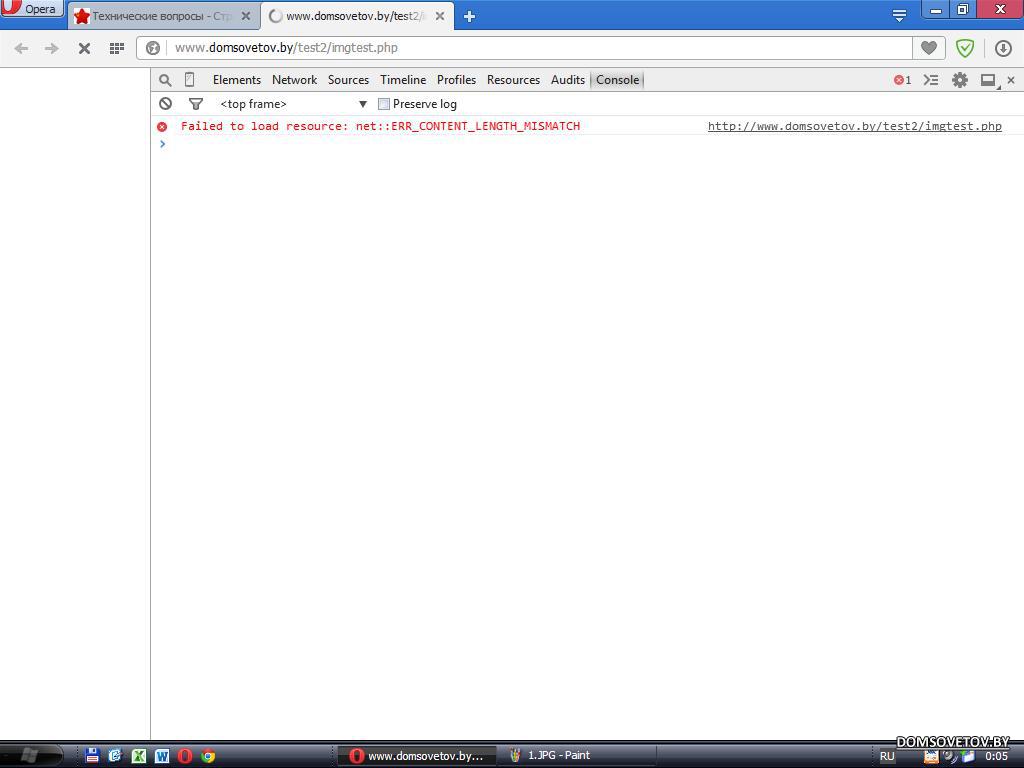1024x768 pixels.
Task: Open the green shield security badge
Action: [x=965, y=48]
